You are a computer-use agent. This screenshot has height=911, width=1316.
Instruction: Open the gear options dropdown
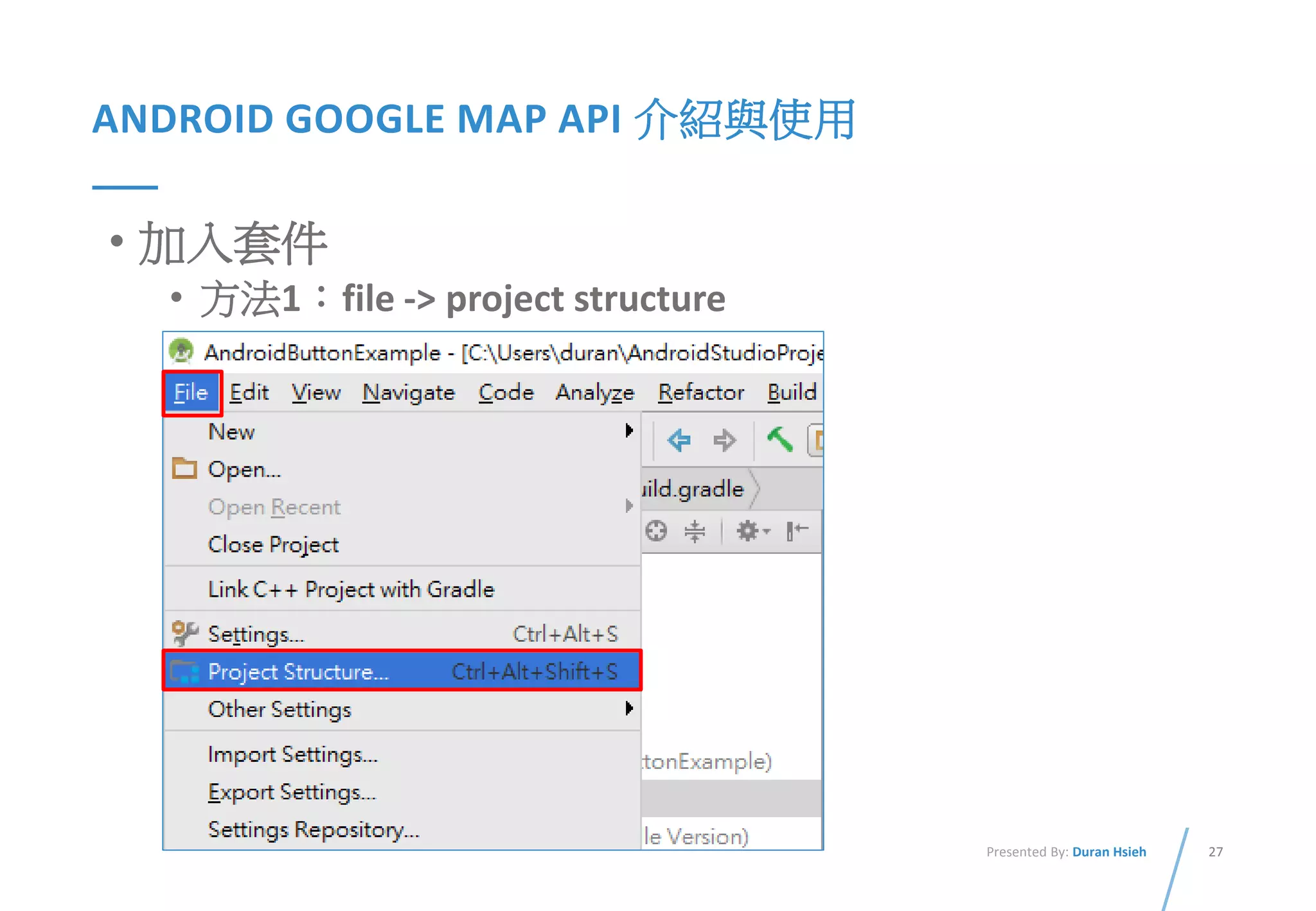[x=752, y=531]
